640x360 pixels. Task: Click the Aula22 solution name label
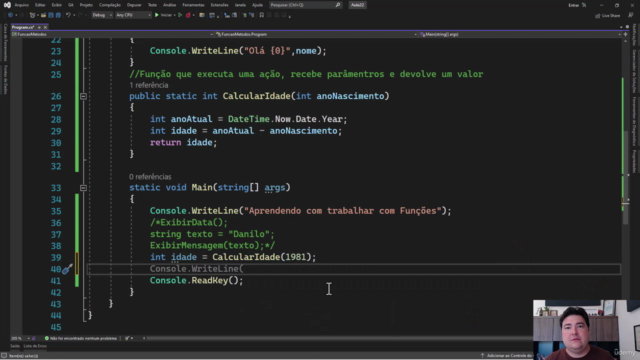358,5
